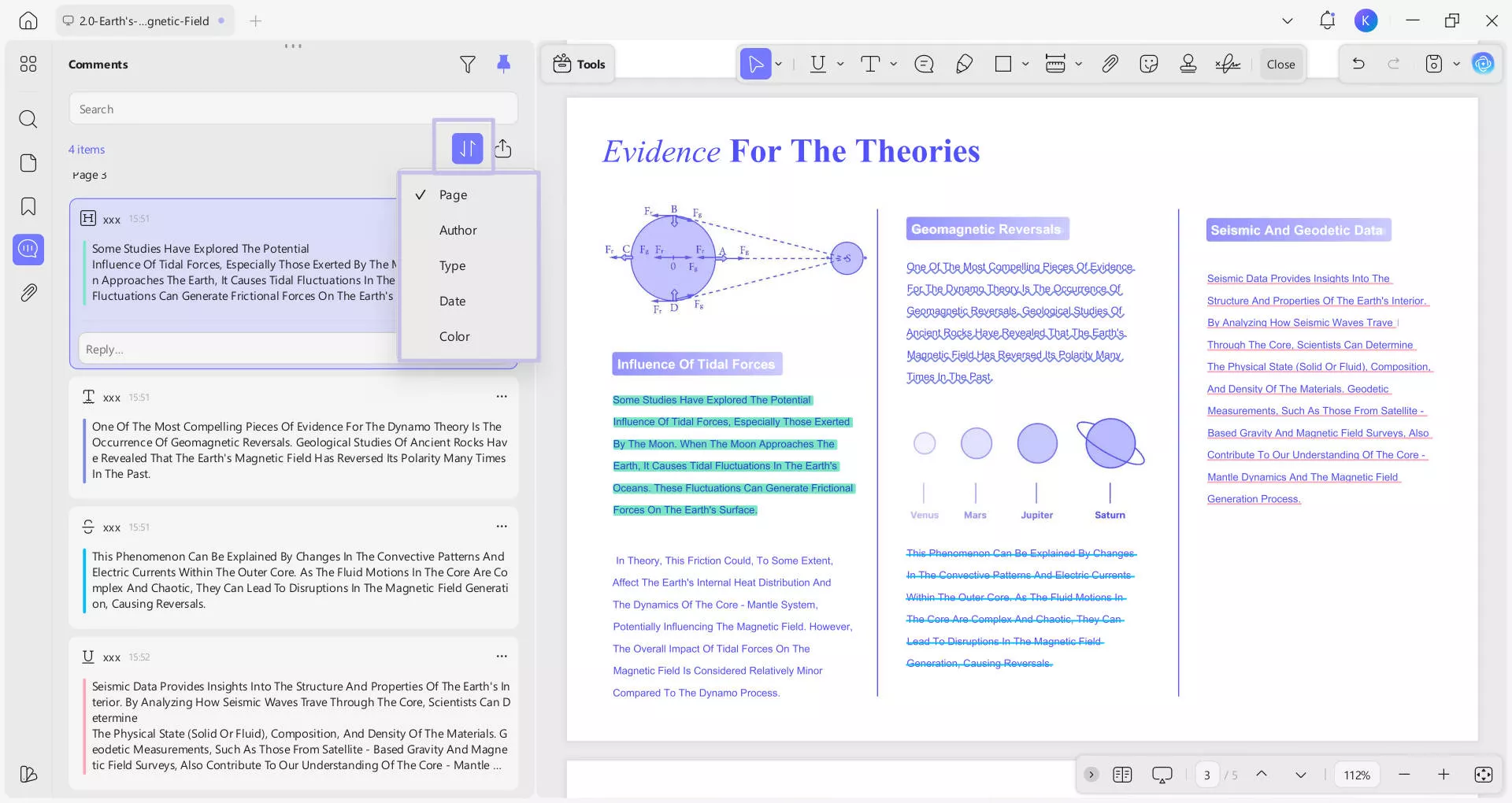This screenshot has height=803, width=1512.
Task: Sort comments by Author
Action: click(469, 230)
